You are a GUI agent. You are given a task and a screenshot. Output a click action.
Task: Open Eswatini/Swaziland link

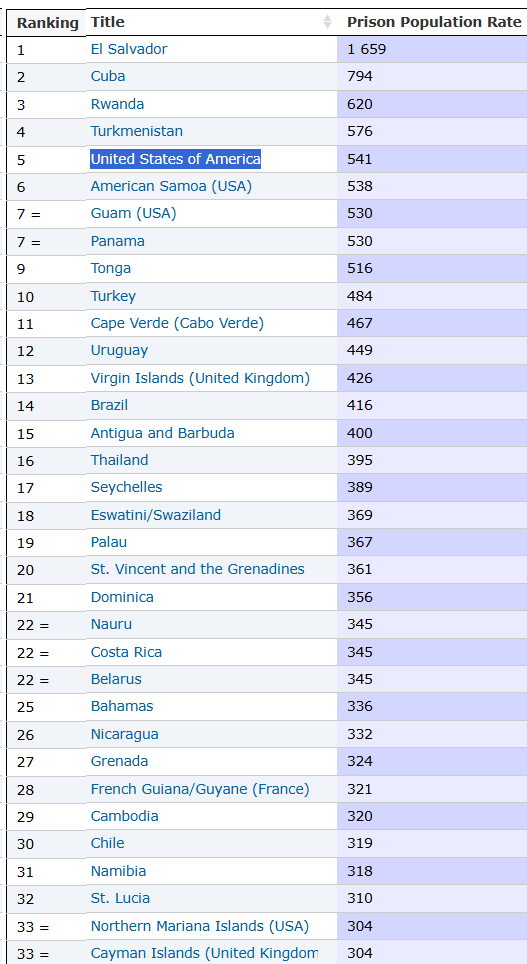click(156, 515)
